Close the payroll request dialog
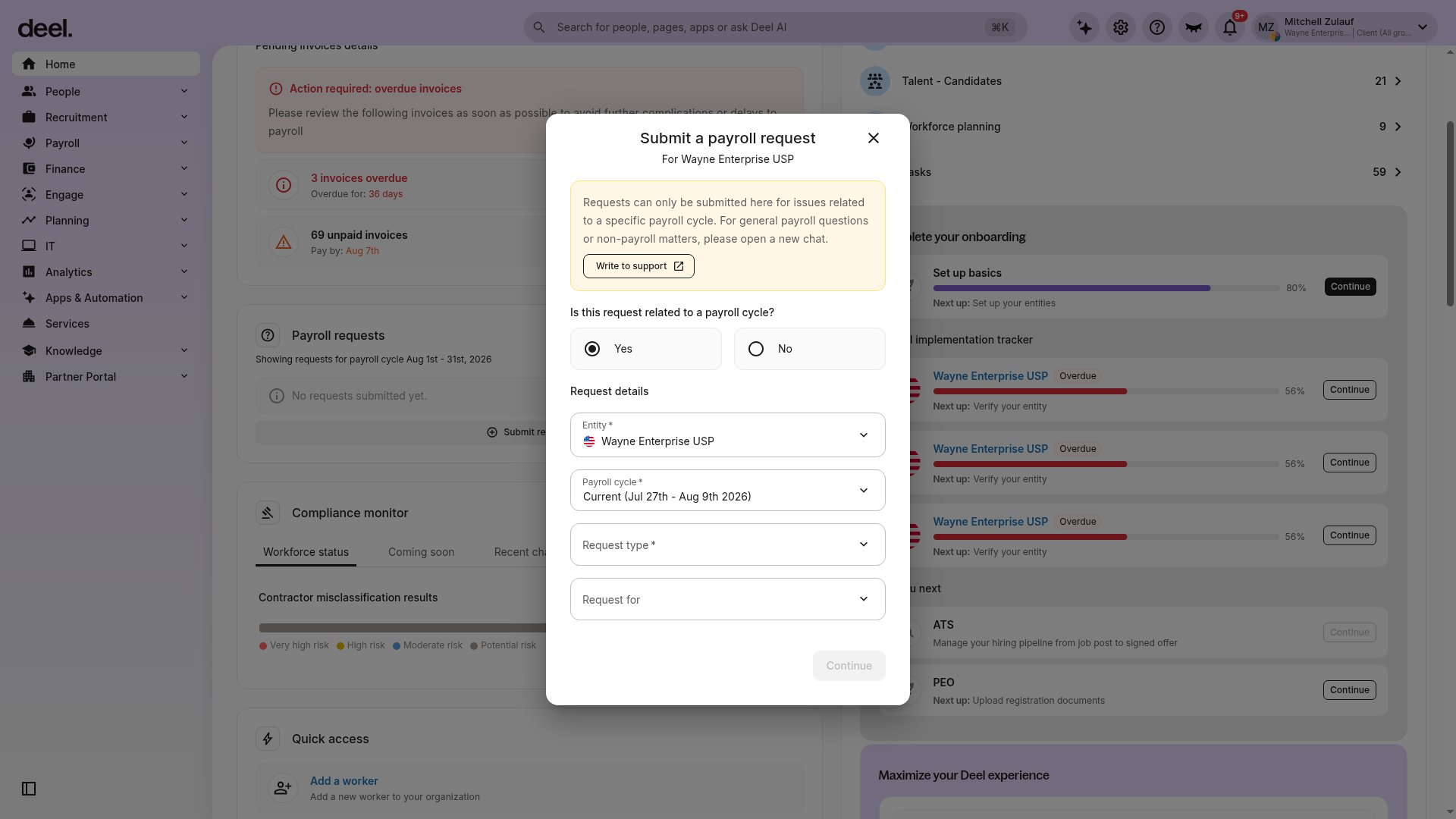Image resolution: width=1456 pixels, height=819 pixels. [x=874, y=138]
